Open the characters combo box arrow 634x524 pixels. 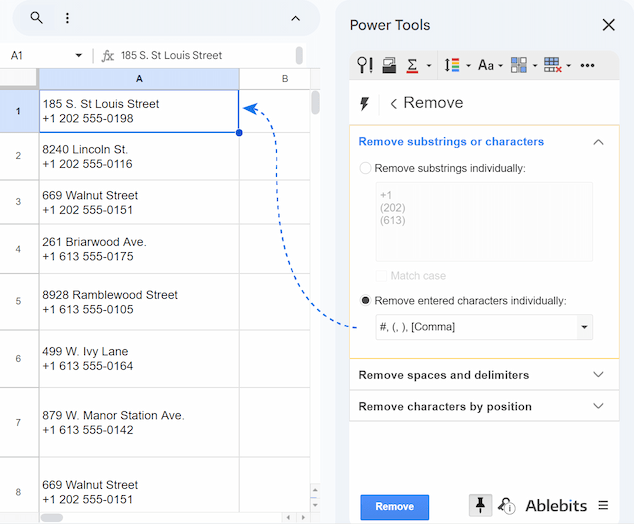tap(584, 327)
